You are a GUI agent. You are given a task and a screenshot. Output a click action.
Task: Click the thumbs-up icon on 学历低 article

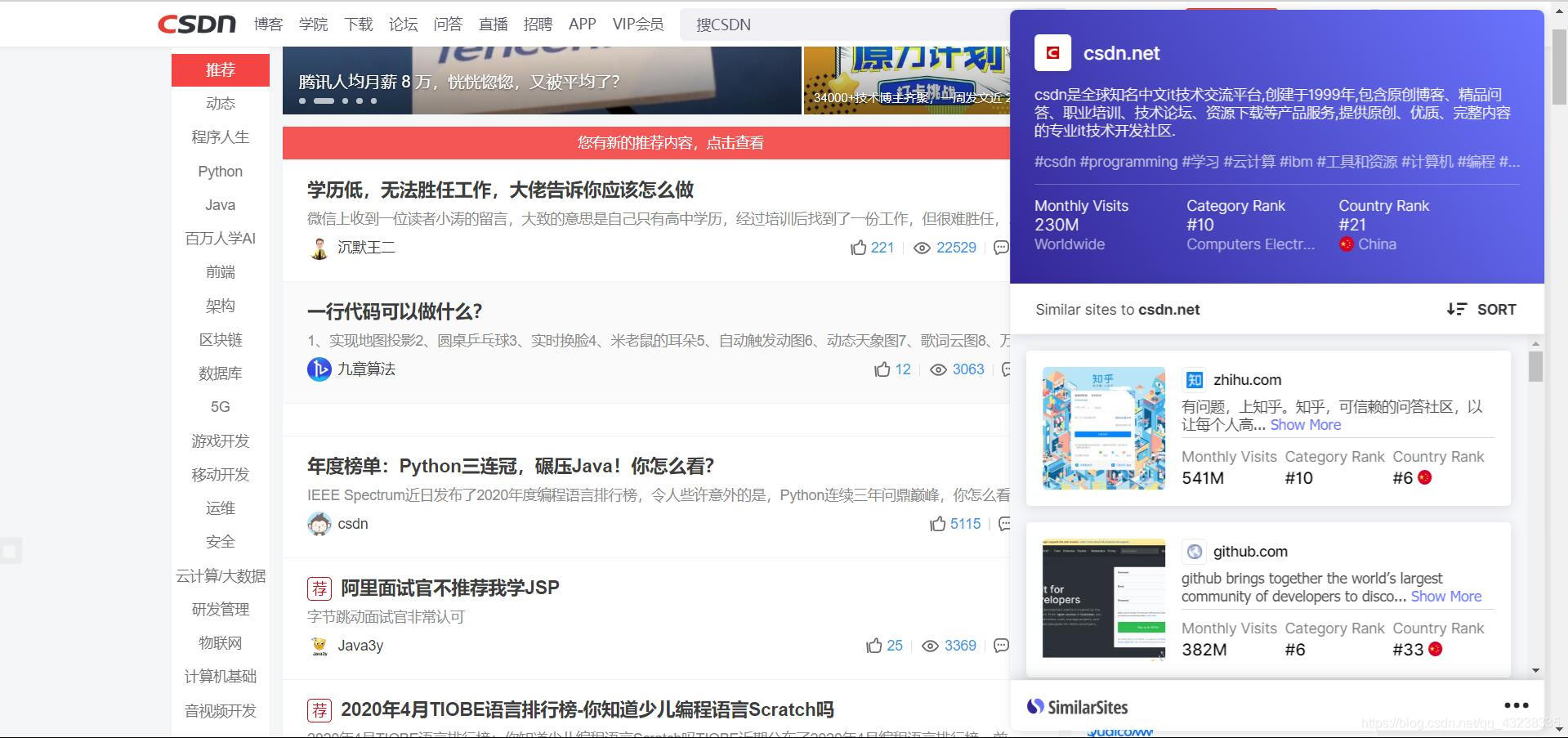click(858, 248)
